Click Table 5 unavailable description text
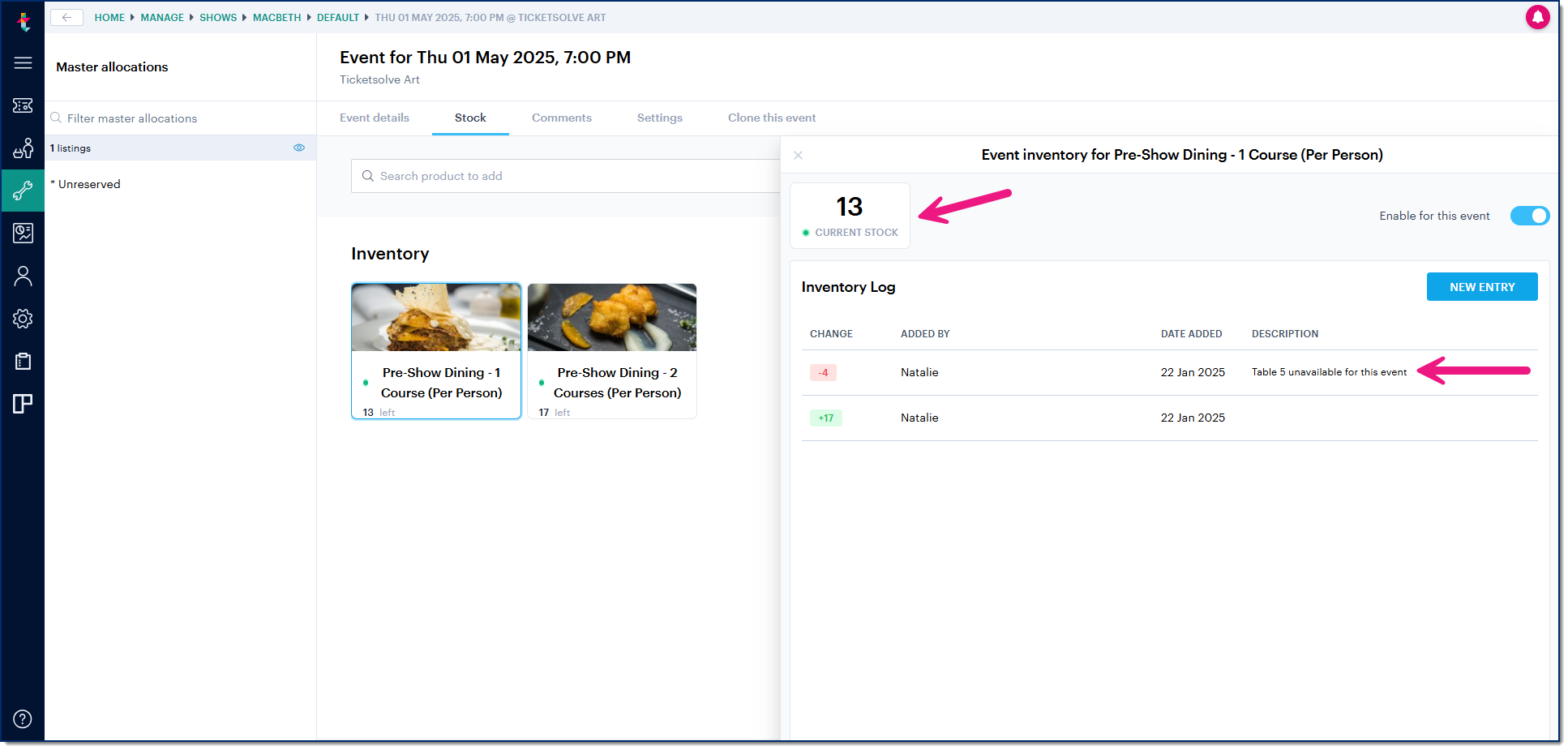This screenshot has height=750, width=1568. 1329,372
